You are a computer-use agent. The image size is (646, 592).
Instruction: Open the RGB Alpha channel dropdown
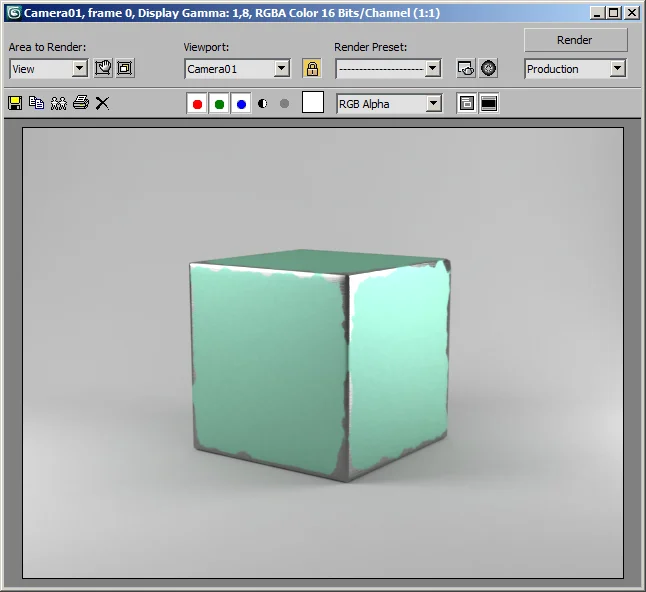pos(389,104)
